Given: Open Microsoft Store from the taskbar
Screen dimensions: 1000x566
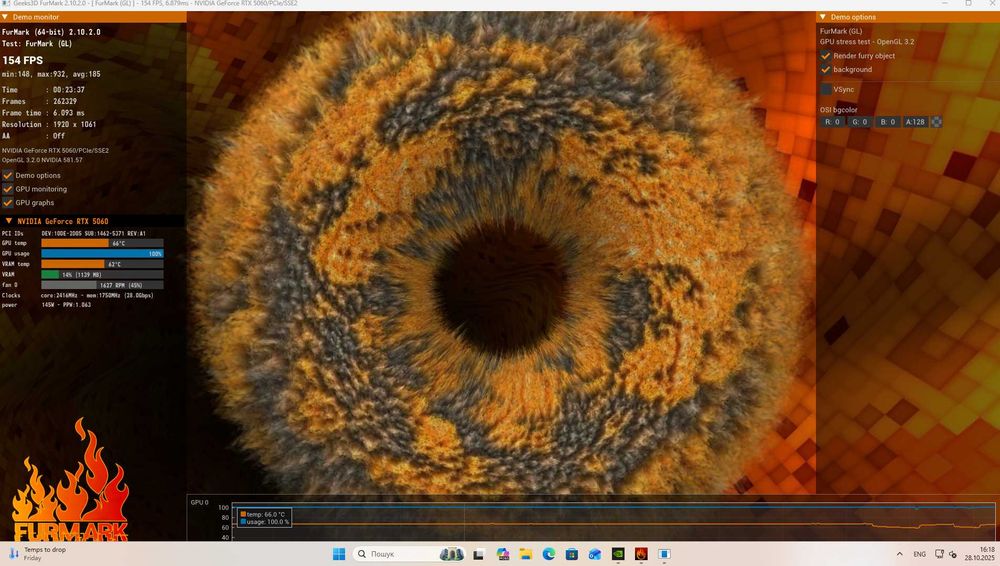Looking at the screenshot, I should (x=571, y=554).
